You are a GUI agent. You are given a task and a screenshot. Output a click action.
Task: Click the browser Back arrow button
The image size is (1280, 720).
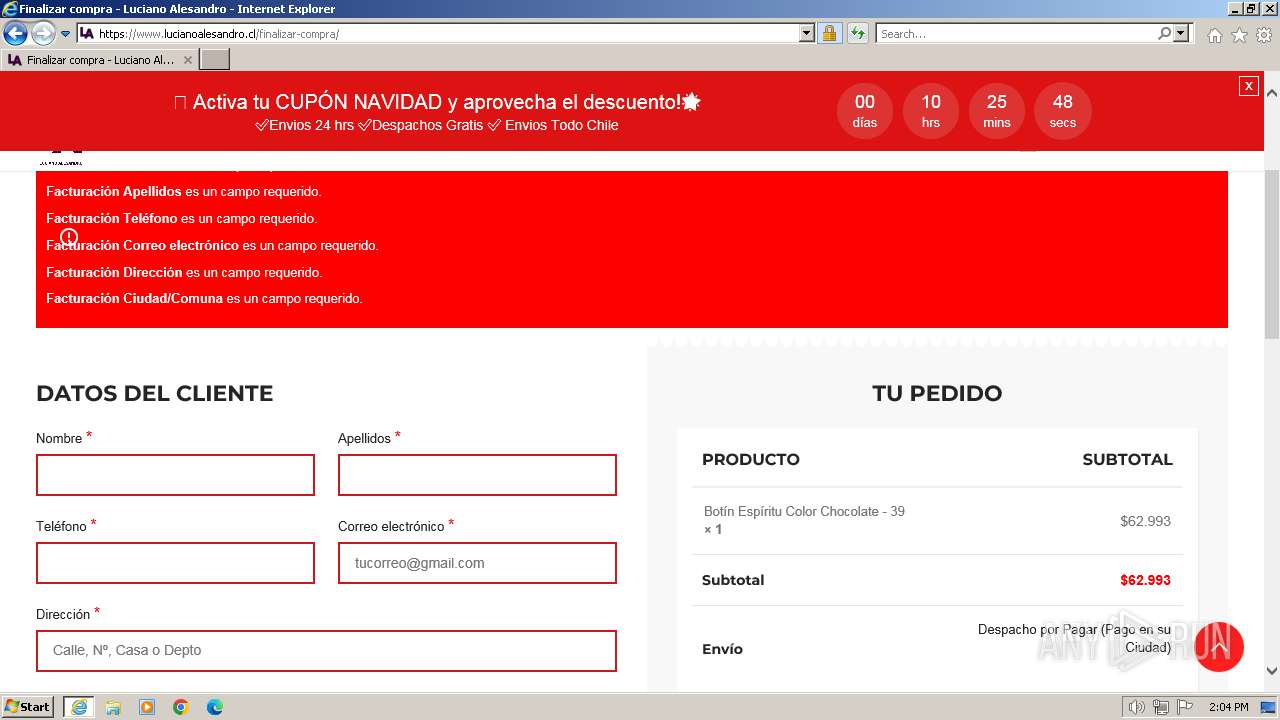point(15,34)
